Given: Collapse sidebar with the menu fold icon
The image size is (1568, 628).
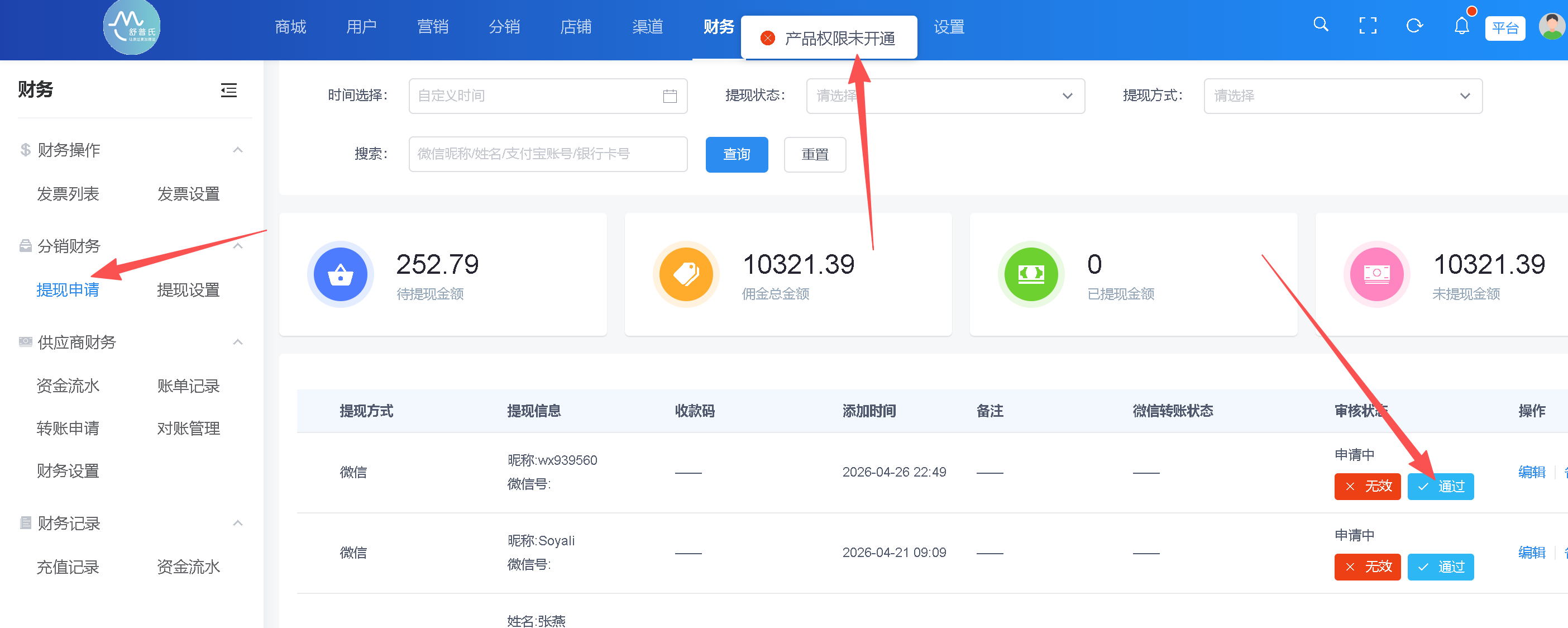Looking at the screenshot, I should [229, 90].
